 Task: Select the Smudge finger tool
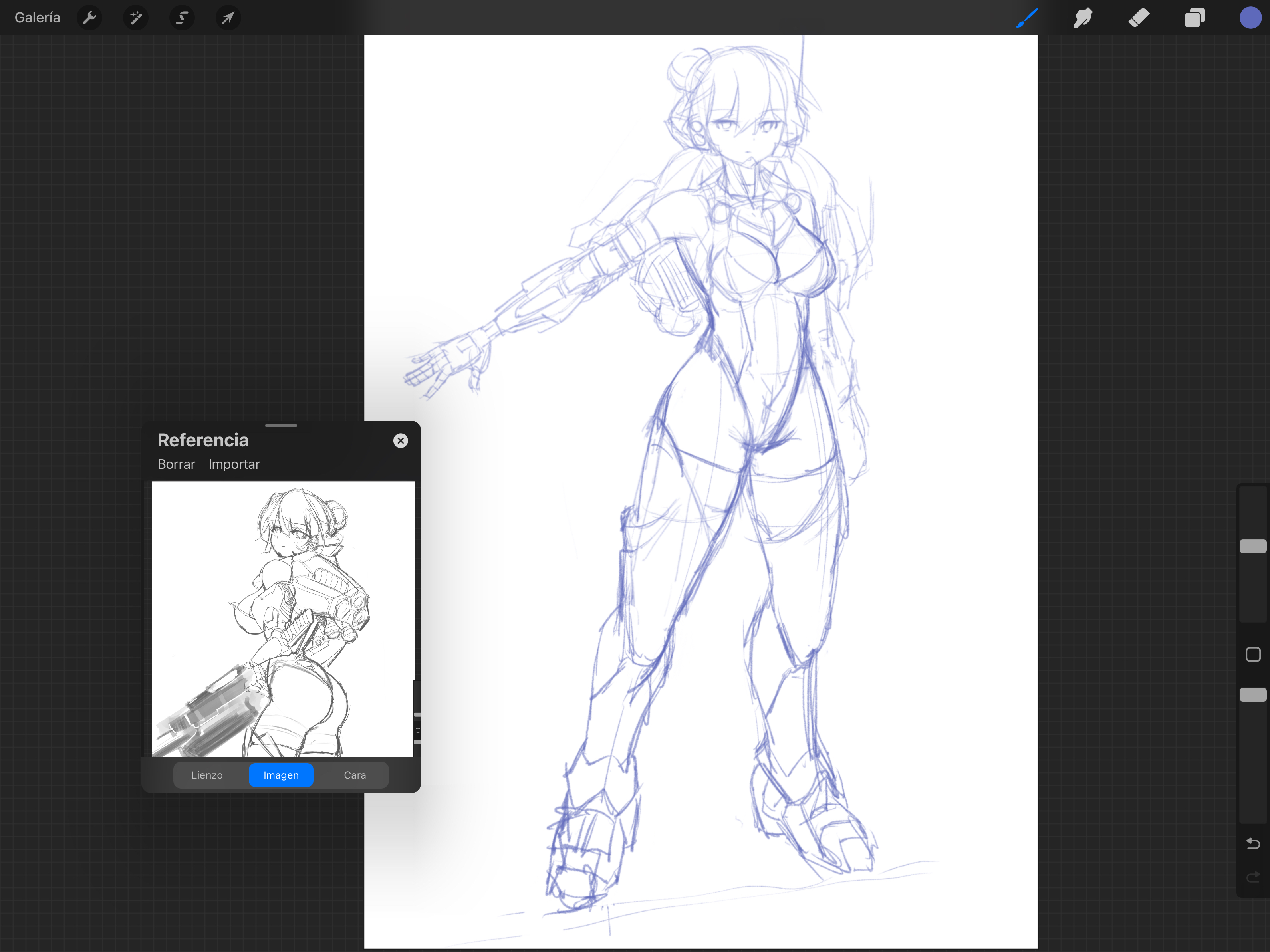(1083, 18)
